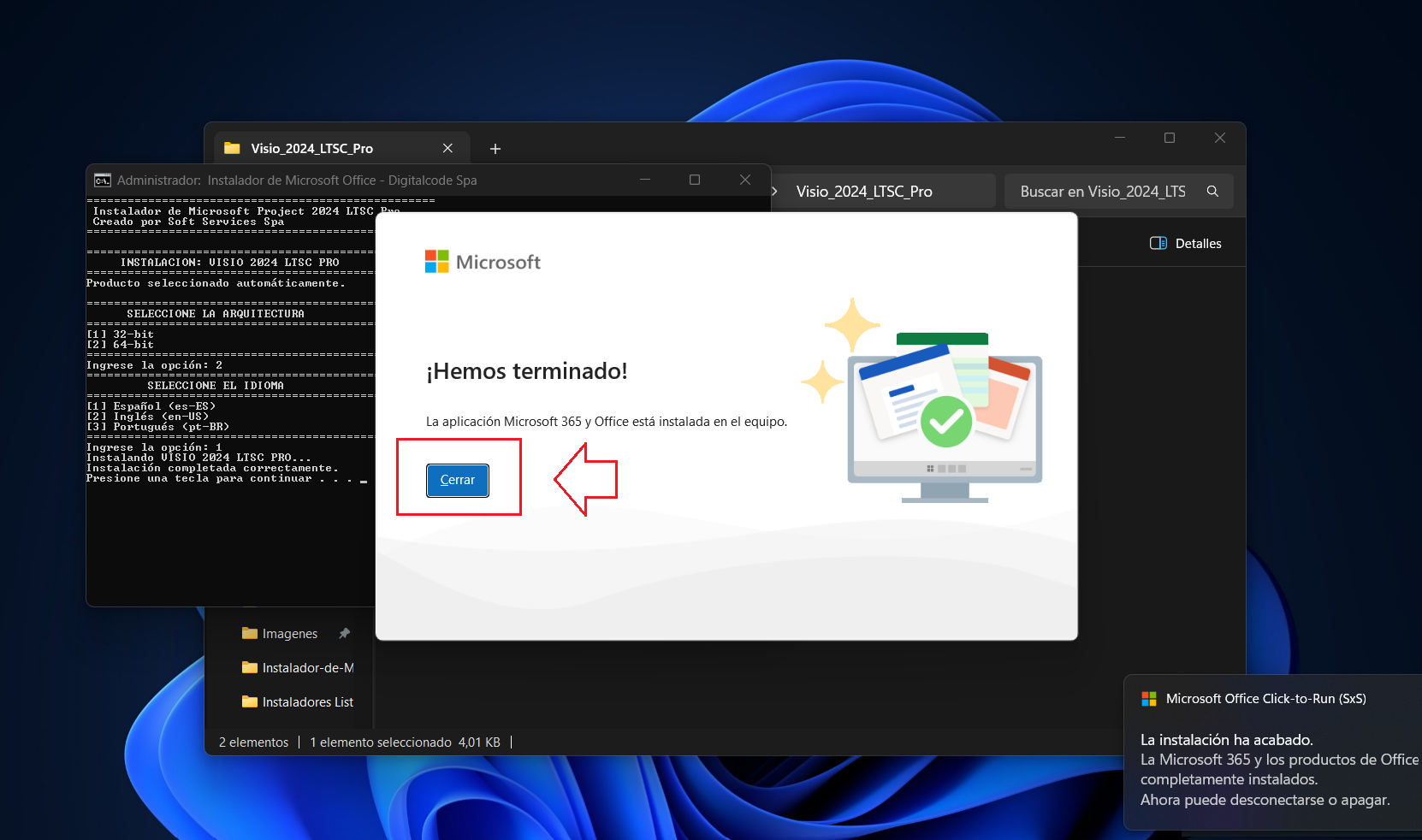Maximize the Administrador console window
The width and height of the screenshot is (1422, 840).
pyautogui.click(x=695, y=180)
